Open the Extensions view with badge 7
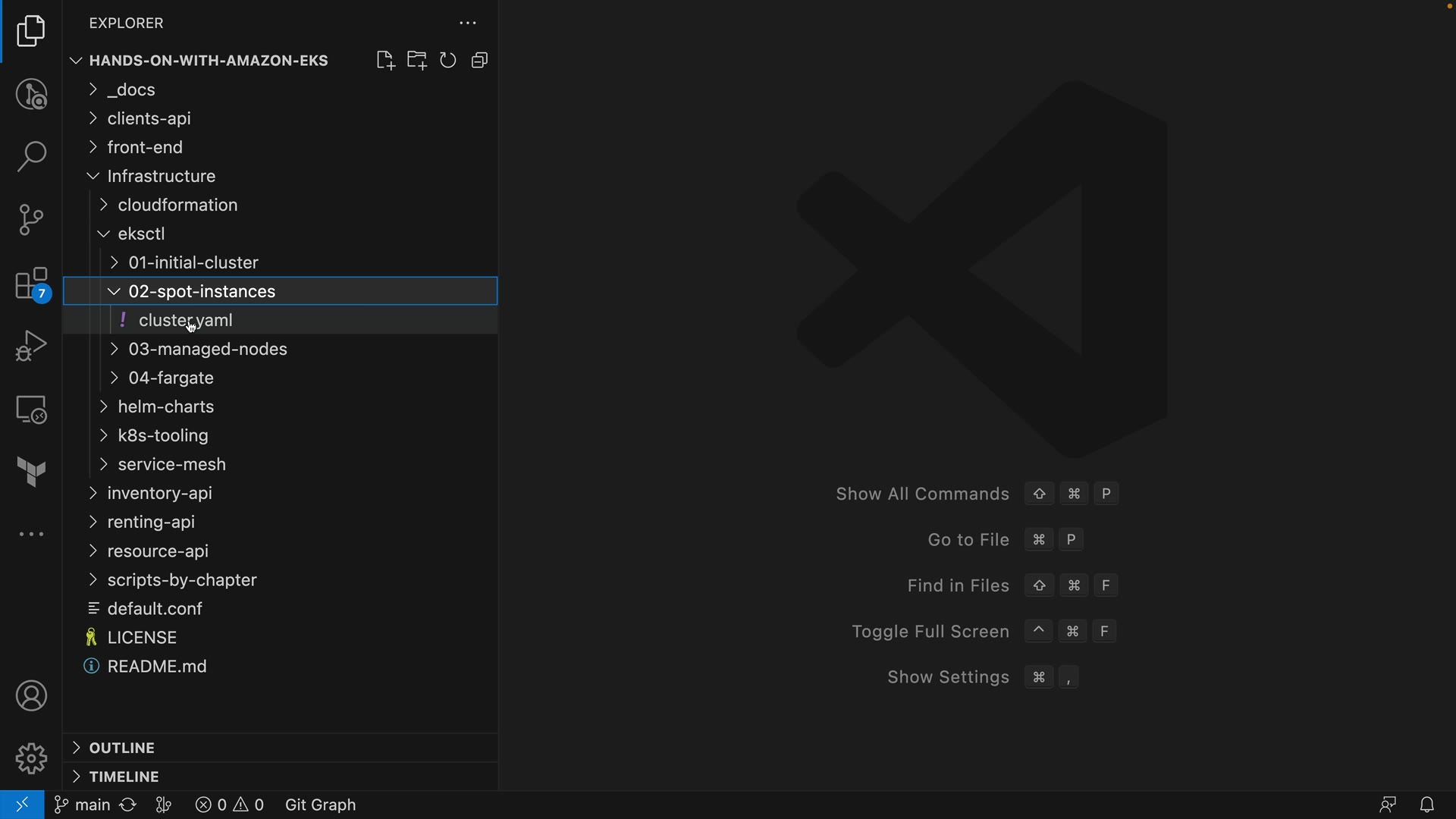1456x819 pixels. (x=31, y=284)
